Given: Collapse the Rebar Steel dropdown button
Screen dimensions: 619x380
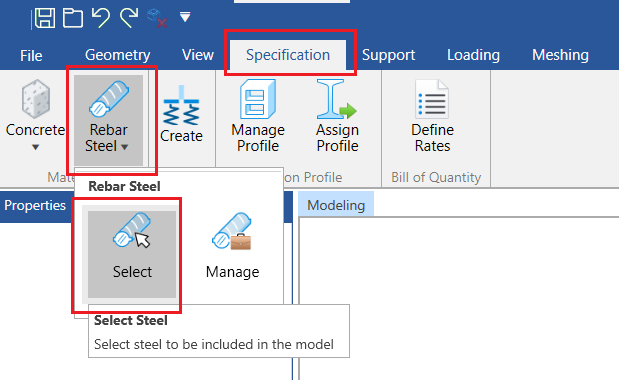Looking at the screenshot, I should click(x=108, y=120).
